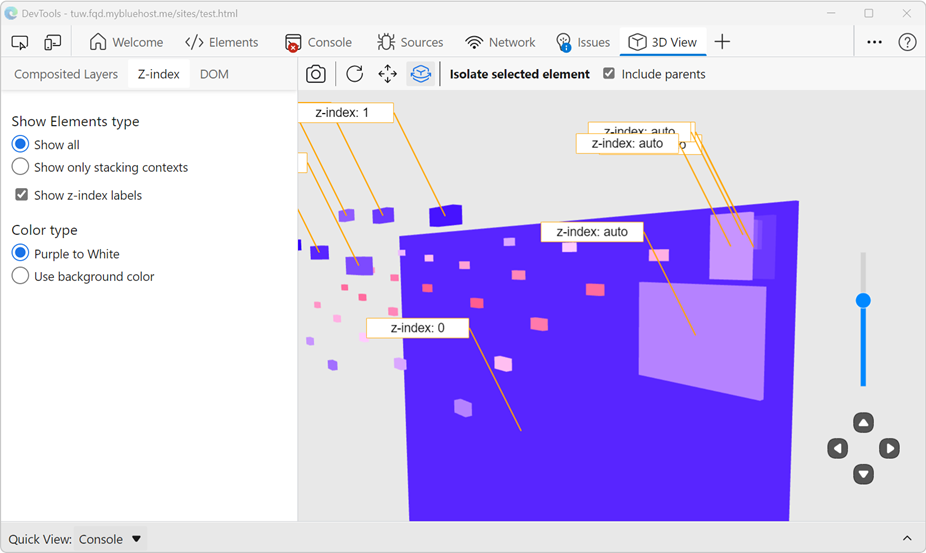This screenshot has height=553, width=926.
Task: Expand the Quick View drawer chevron
Action: [906, 539]
